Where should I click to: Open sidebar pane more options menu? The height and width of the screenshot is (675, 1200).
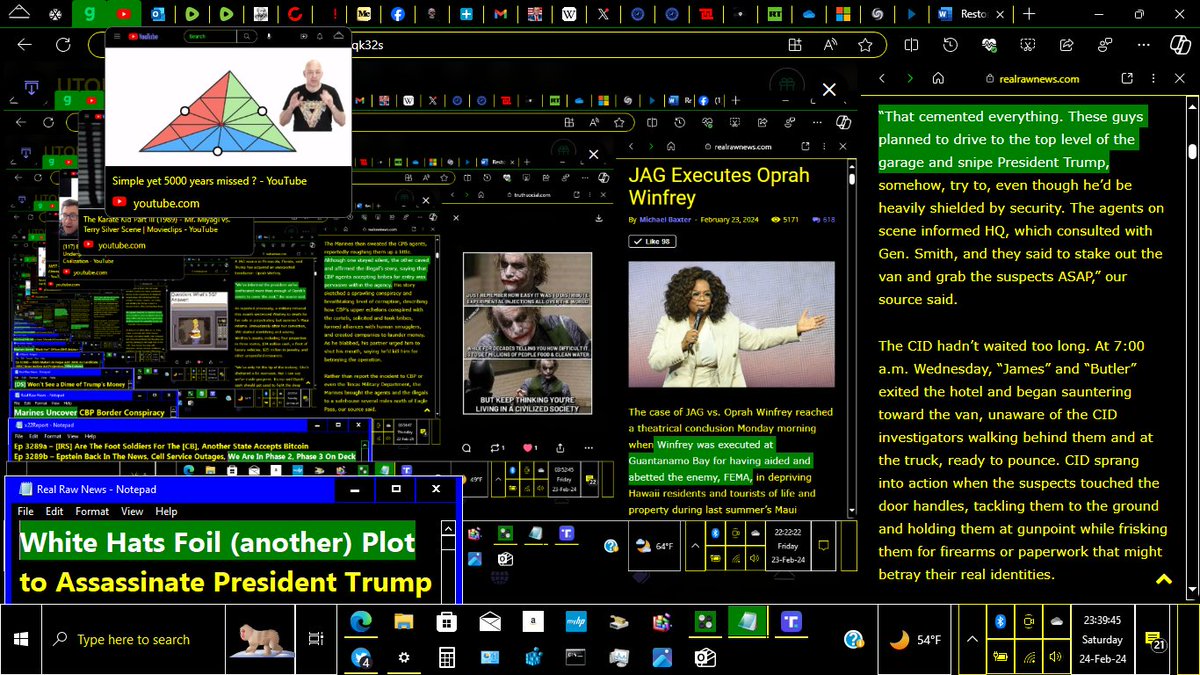coord(1155,78)
